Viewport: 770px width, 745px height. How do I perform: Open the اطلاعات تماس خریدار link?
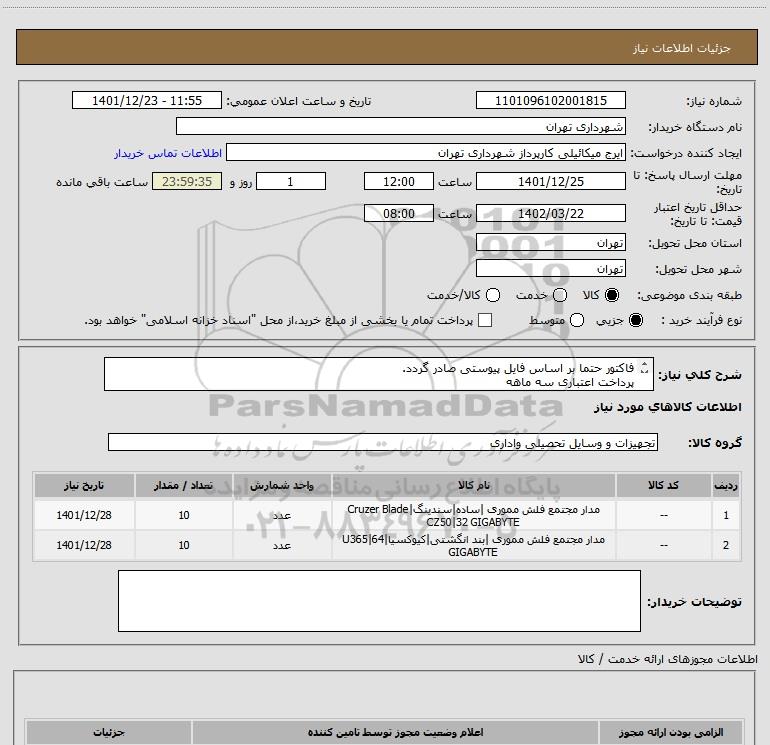click(168, 153)
